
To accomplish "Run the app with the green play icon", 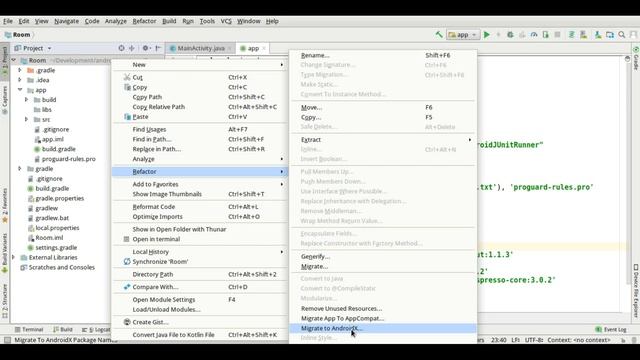I will point(487,35).
